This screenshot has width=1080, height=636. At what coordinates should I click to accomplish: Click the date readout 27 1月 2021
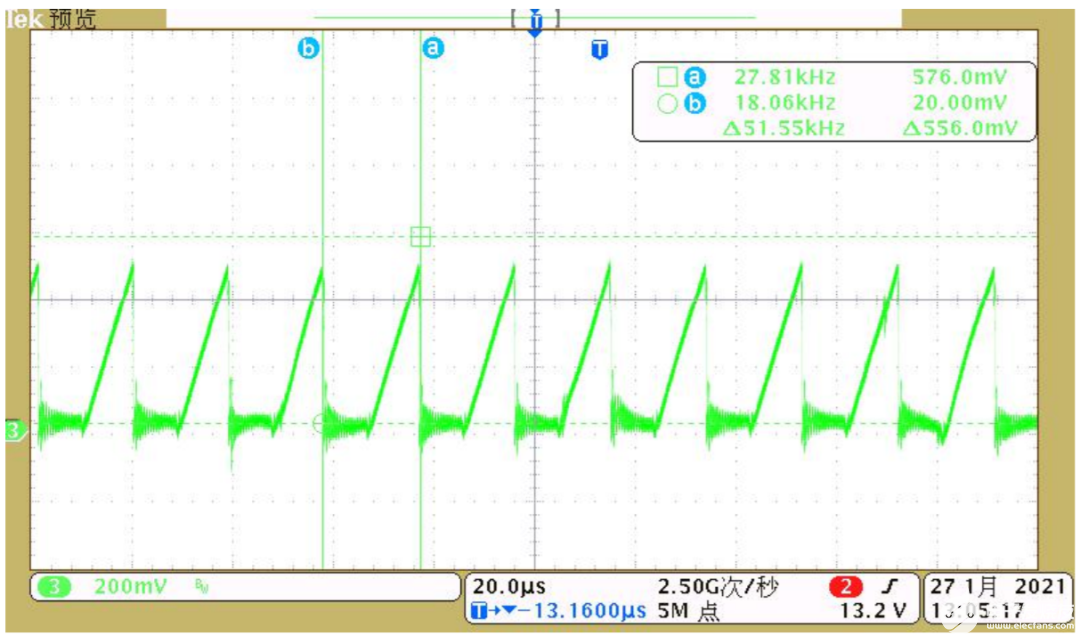(997, 587)
